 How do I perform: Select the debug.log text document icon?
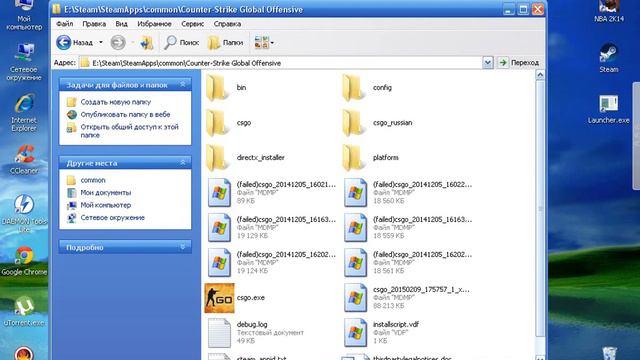click(220, 333)
